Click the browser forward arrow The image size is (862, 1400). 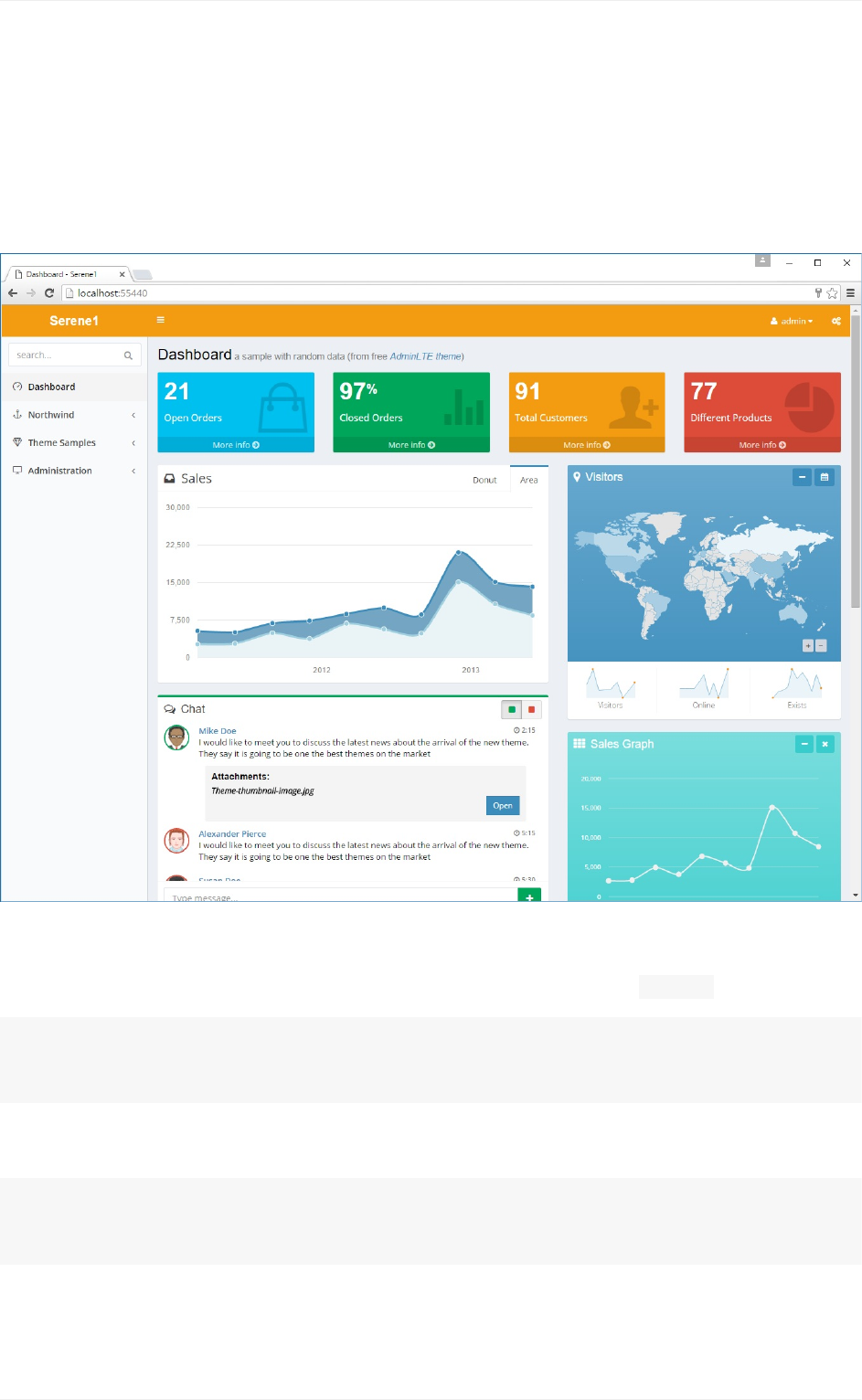(31, 293)
